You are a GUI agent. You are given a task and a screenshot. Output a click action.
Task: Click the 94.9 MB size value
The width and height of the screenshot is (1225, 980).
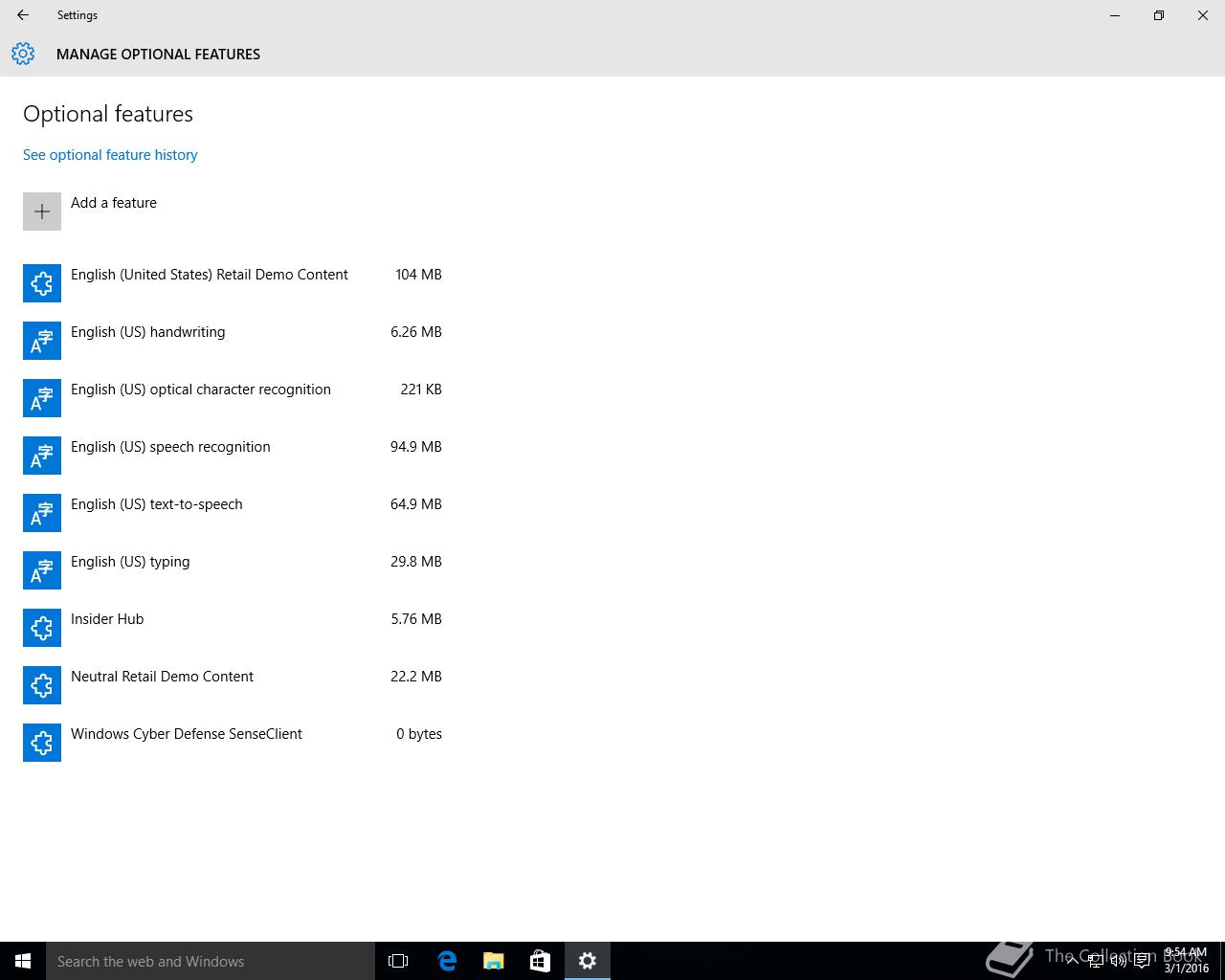tap(416, 447)
